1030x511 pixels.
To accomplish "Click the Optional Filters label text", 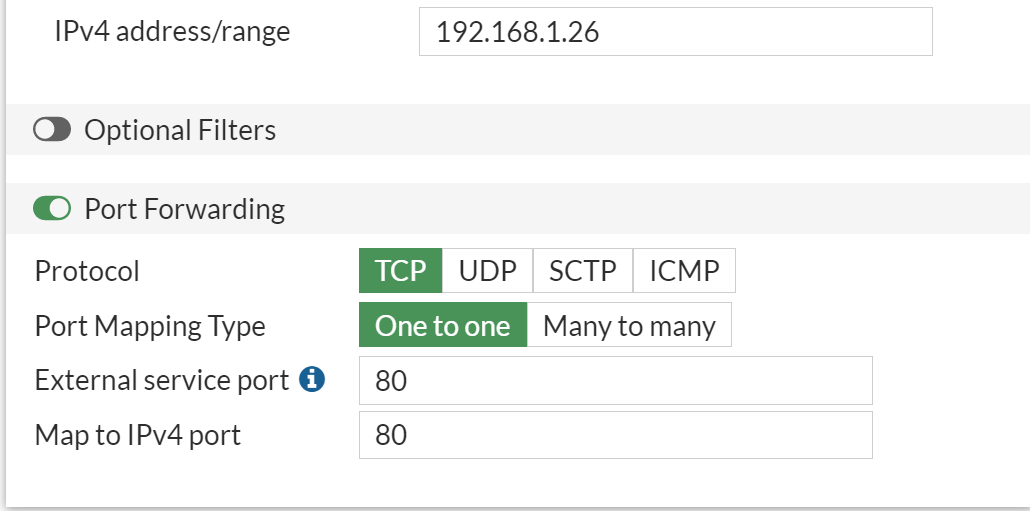I will [180, 130].
